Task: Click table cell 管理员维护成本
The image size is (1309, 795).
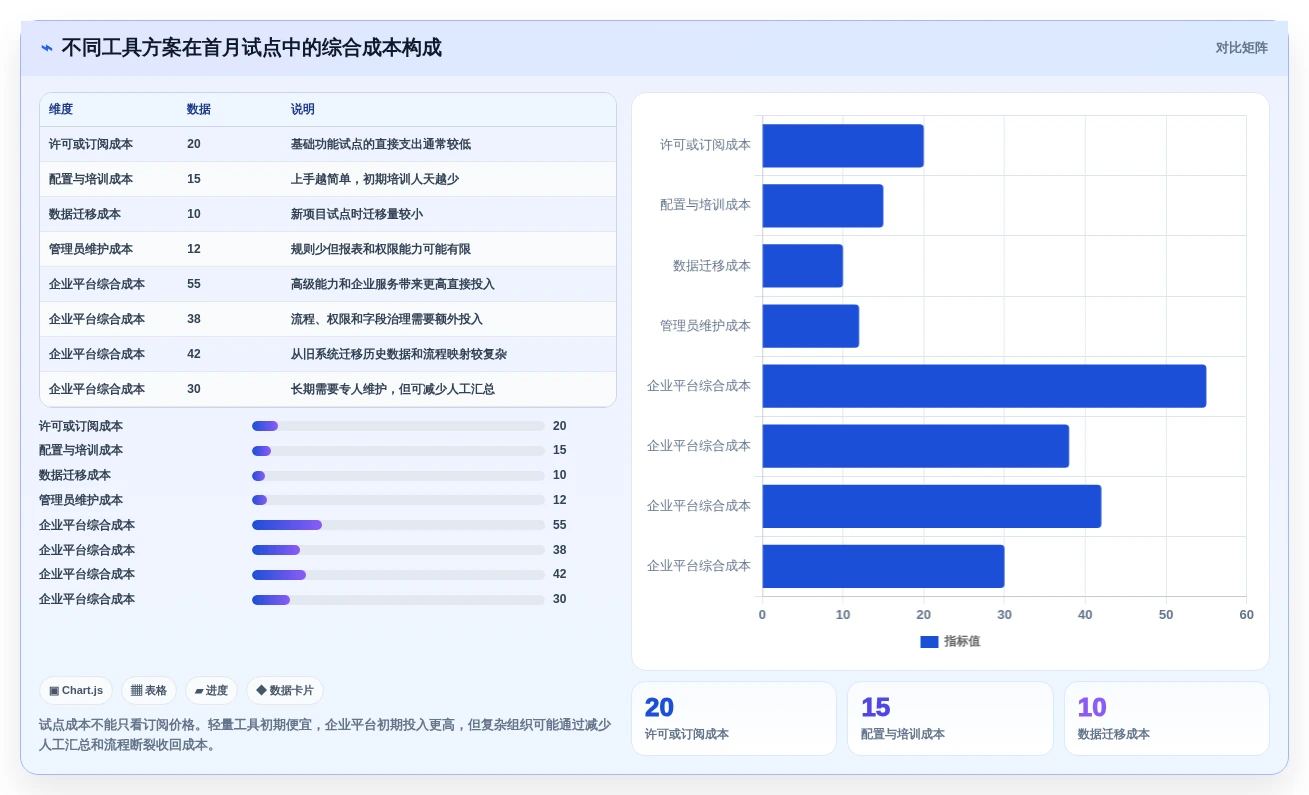Action: point(91,250)
